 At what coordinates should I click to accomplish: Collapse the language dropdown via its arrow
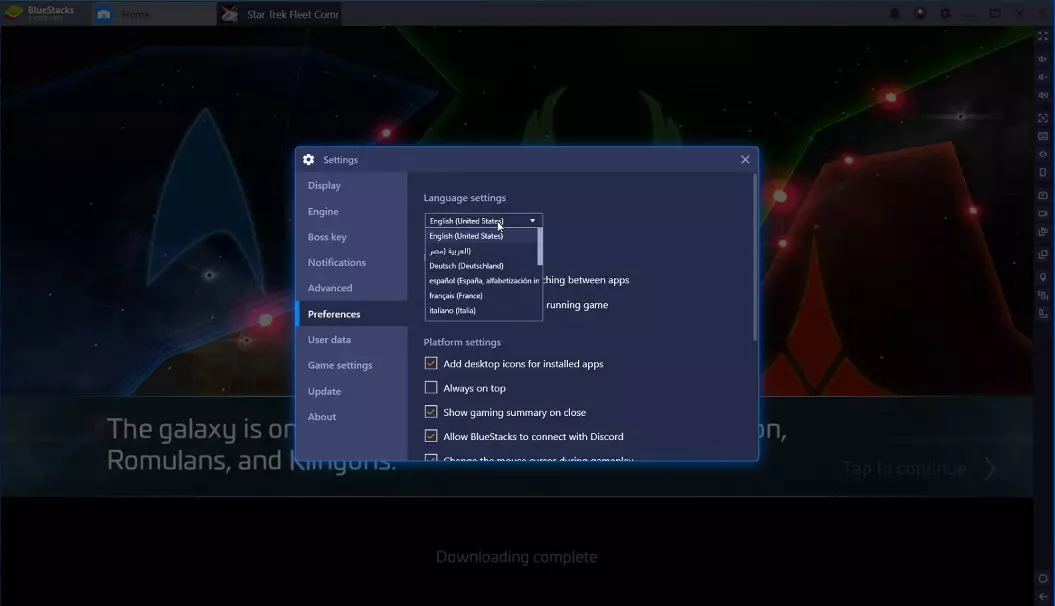coord(533,221)
